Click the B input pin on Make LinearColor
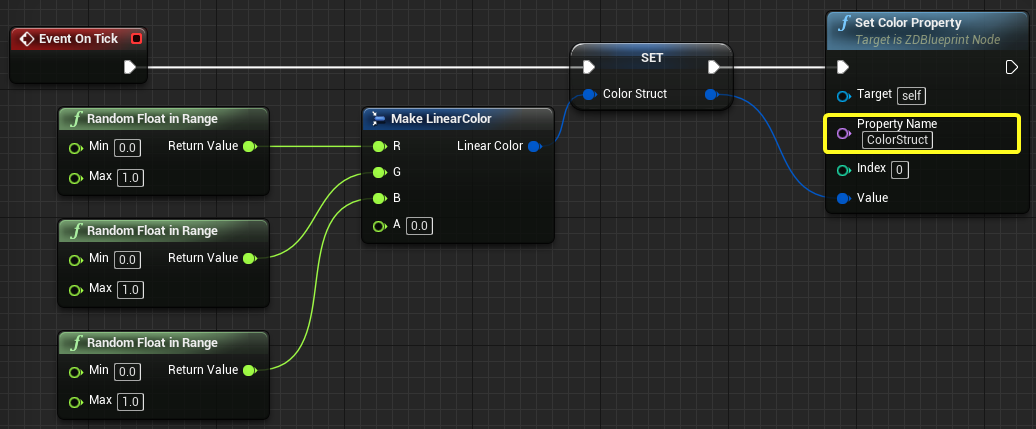The image size is (1036, 429). [x=378, y=198]
